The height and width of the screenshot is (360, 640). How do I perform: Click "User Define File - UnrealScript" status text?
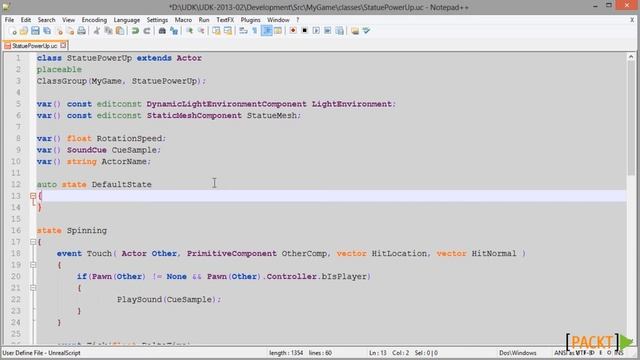pos(41,353)
